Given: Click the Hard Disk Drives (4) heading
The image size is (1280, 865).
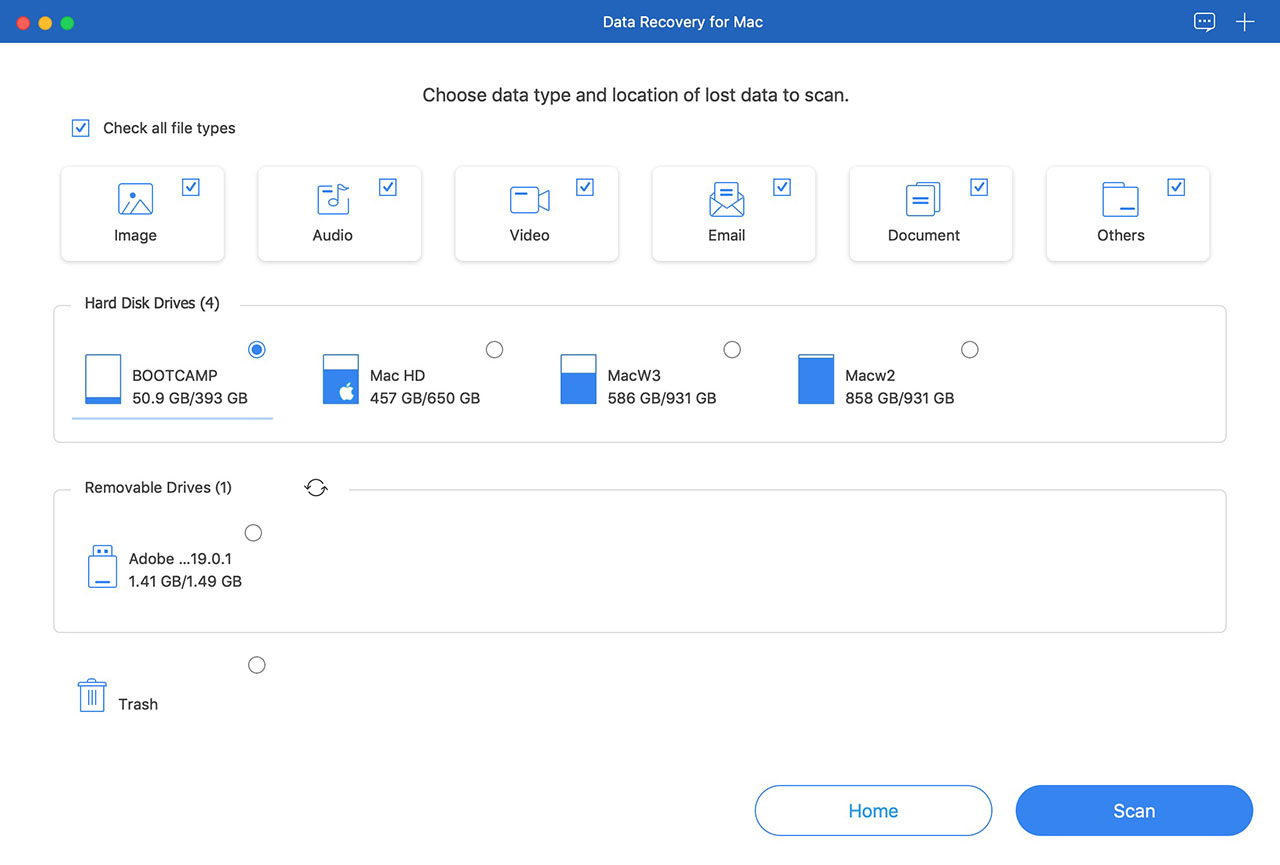Looking at the screenshot, I should [x=152, y=303].
